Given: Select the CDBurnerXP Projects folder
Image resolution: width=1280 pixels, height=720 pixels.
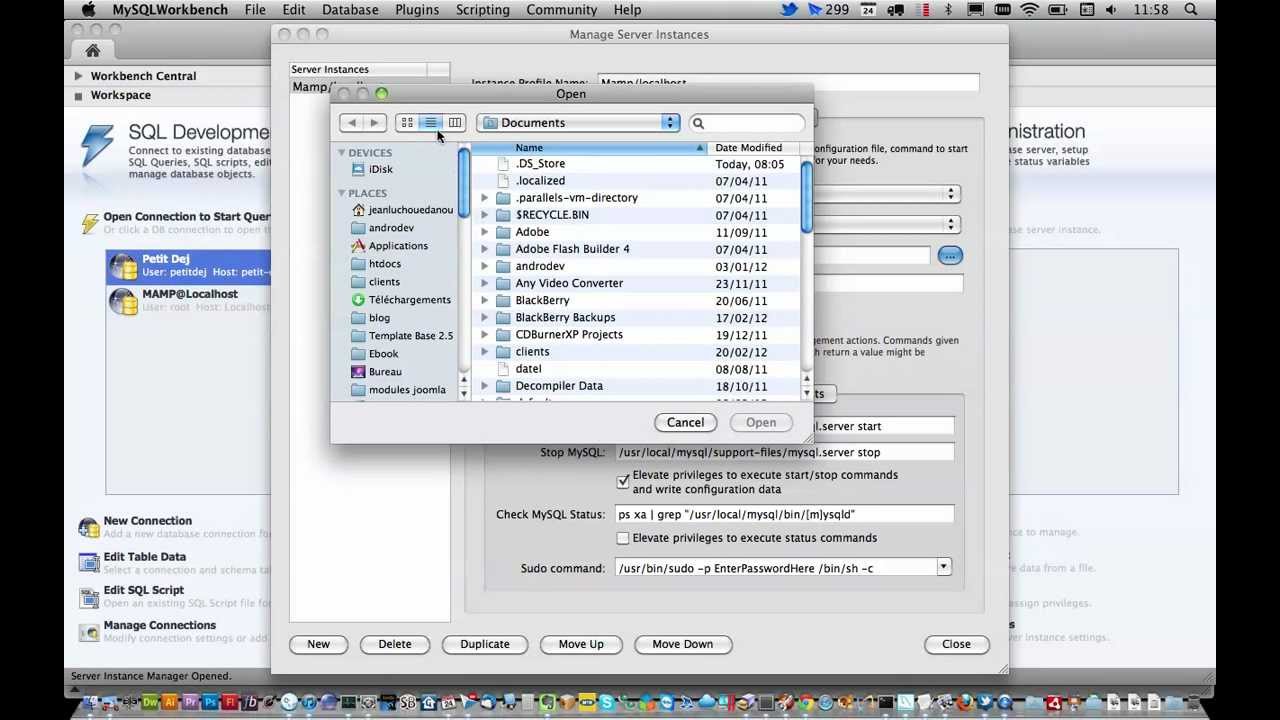Looking at the screenshot, I should click(636, 335).
